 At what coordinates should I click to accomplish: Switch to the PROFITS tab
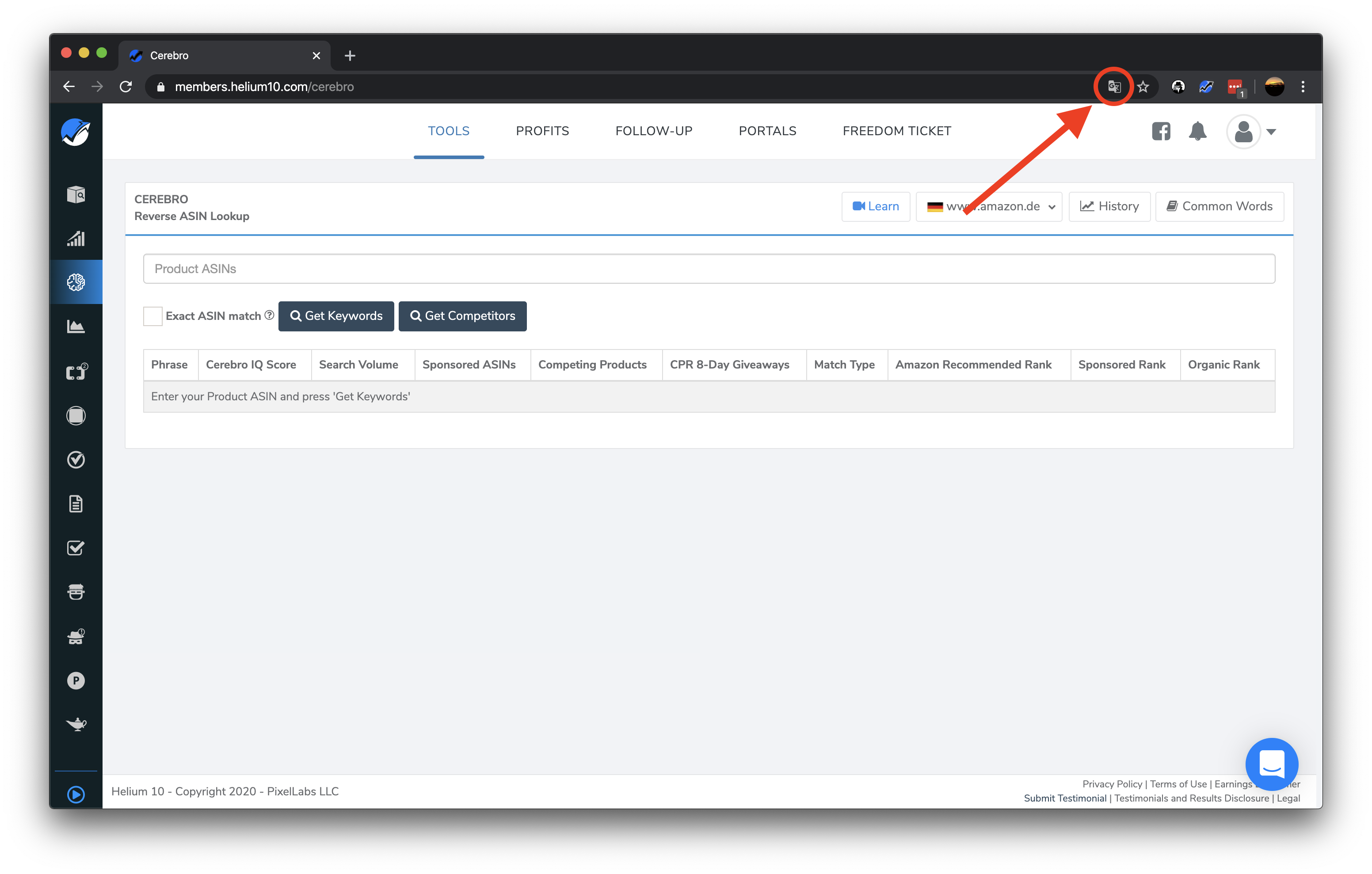[x=542, y=130]
